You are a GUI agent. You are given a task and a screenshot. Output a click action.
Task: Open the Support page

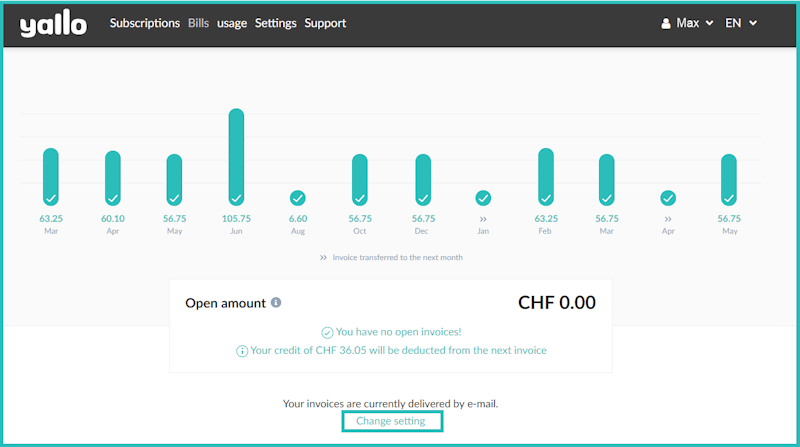click(x=325, y=23)
